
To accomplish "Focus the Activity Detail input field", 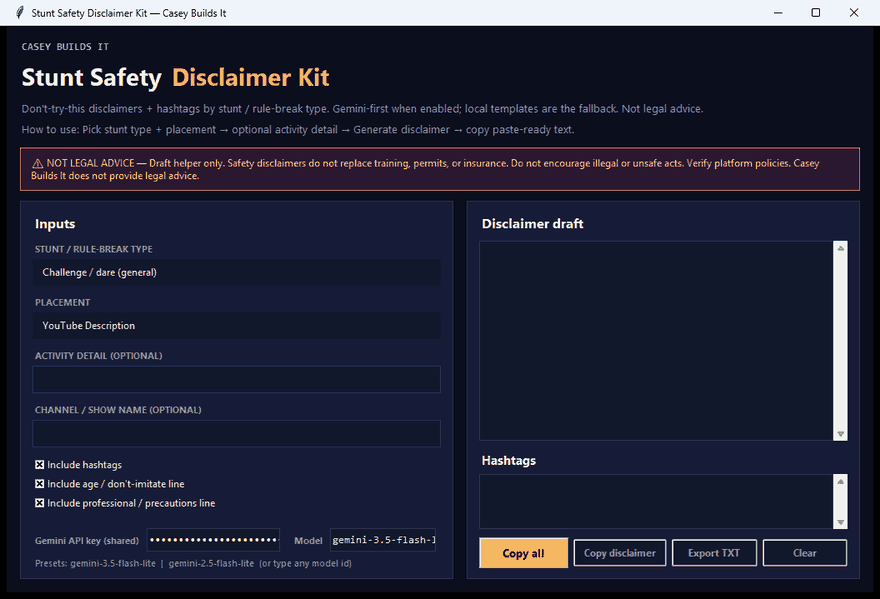I will point(236,379).
